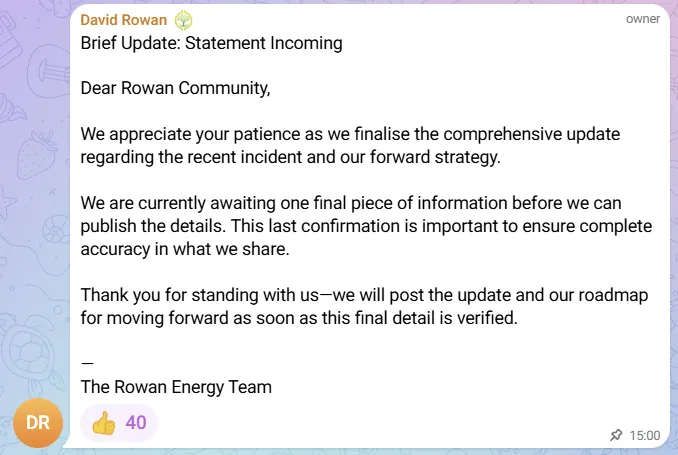Click the dash separator above the signature
The width and height of the screenshot is (678, 455).
(x=87, y=363)
